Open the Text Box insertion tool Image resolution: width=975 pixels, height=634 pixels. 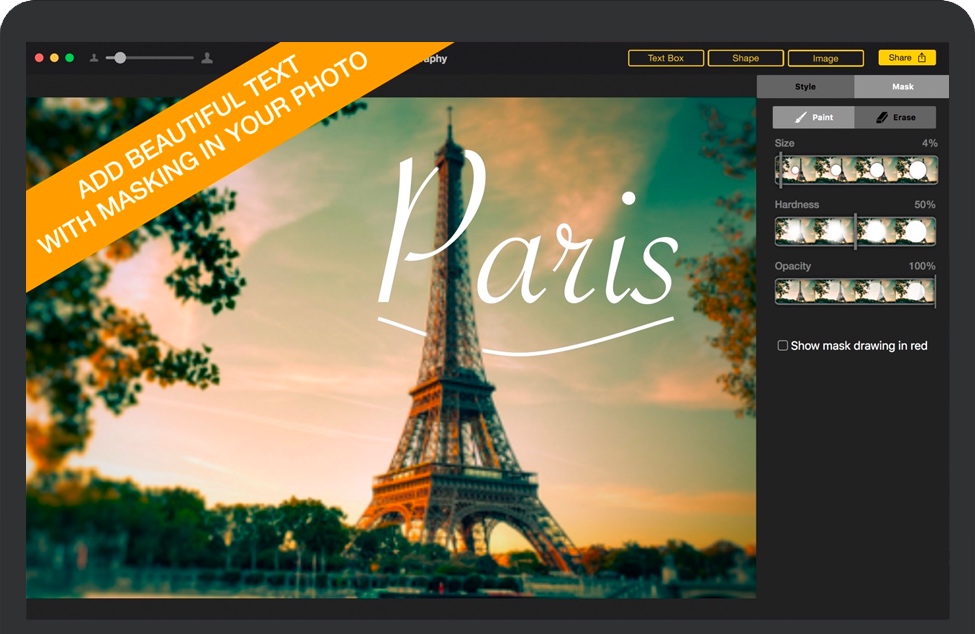[665, 57]
